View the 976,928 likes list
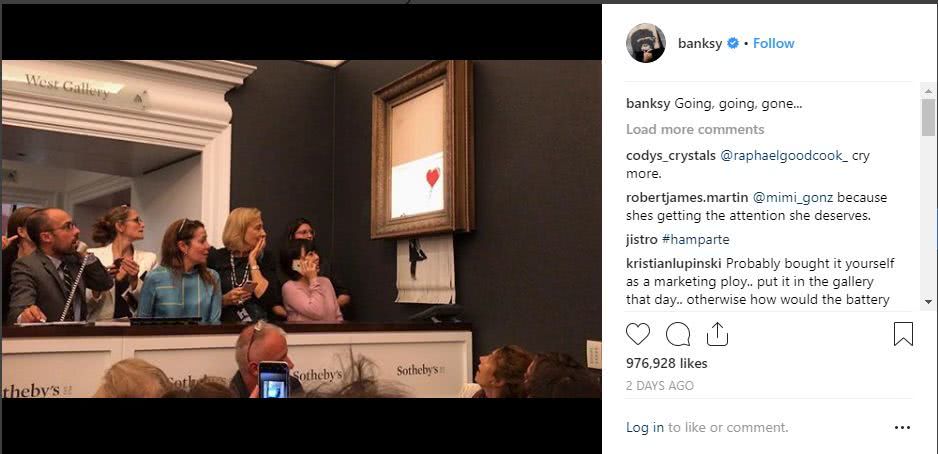The width and height of the screenshot is (938, 454). click(666, 363)
